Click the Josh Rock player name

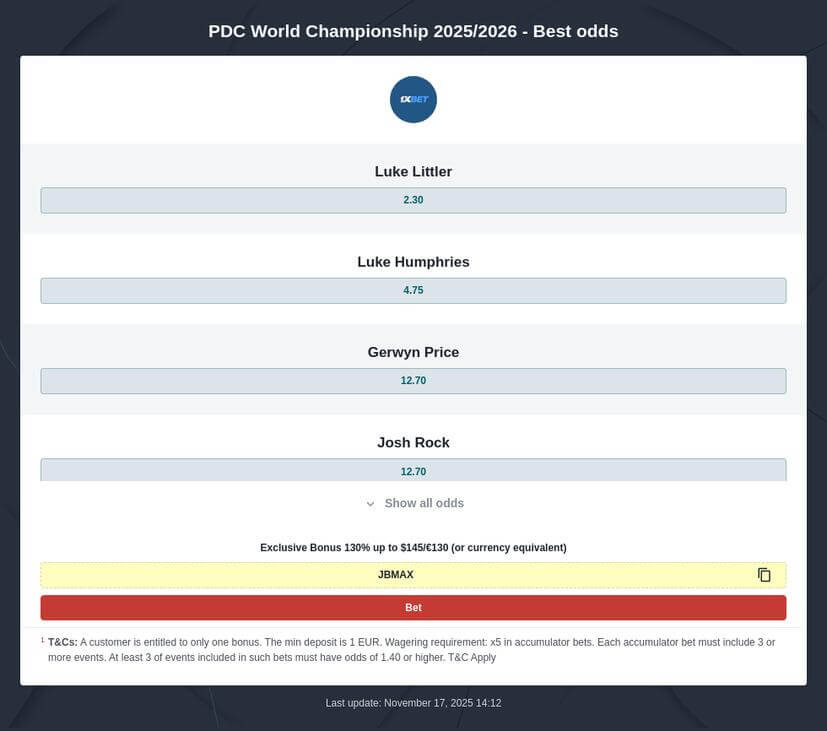413,442
